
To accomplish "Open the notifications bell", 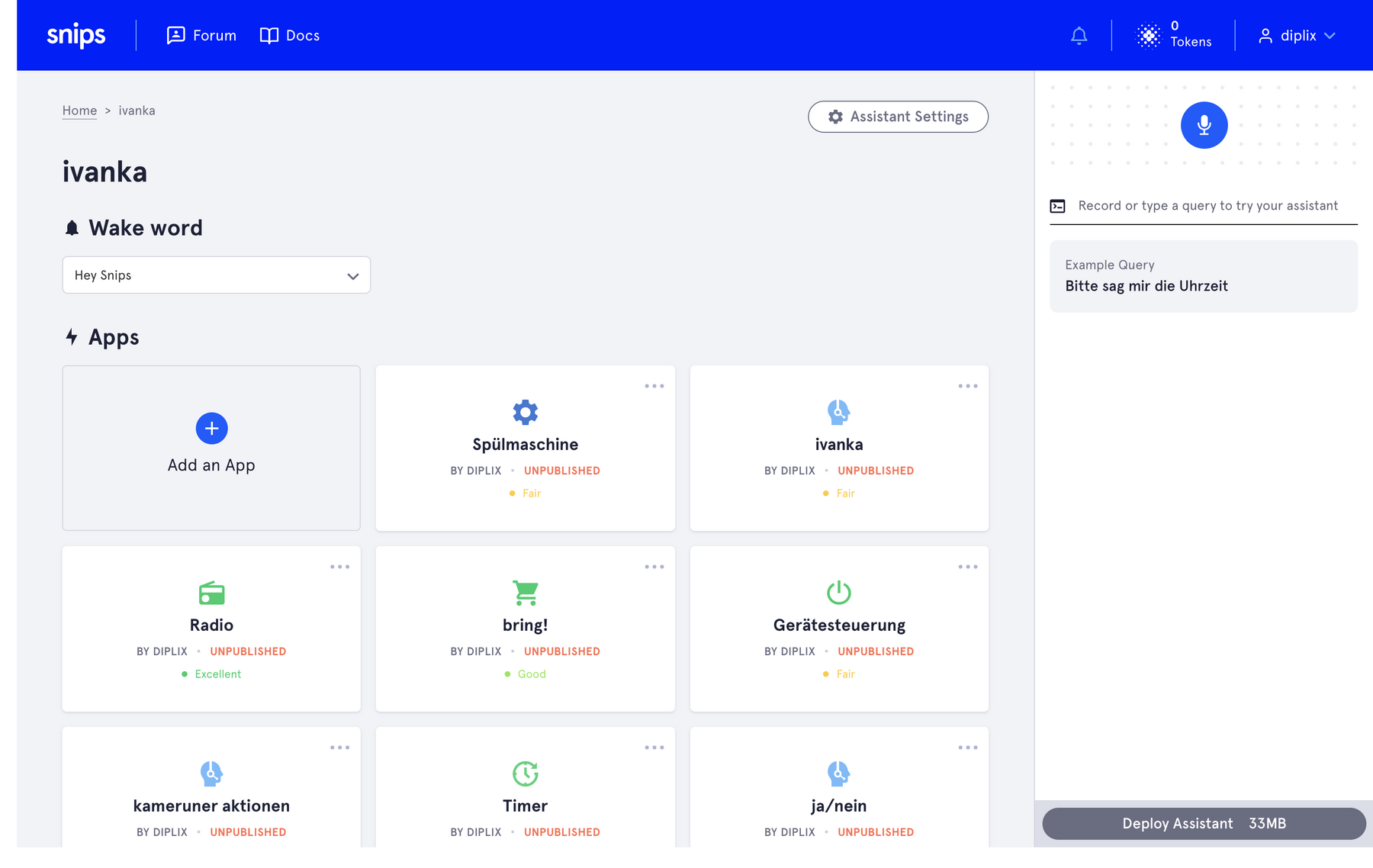I will [x=1079, y=36].
